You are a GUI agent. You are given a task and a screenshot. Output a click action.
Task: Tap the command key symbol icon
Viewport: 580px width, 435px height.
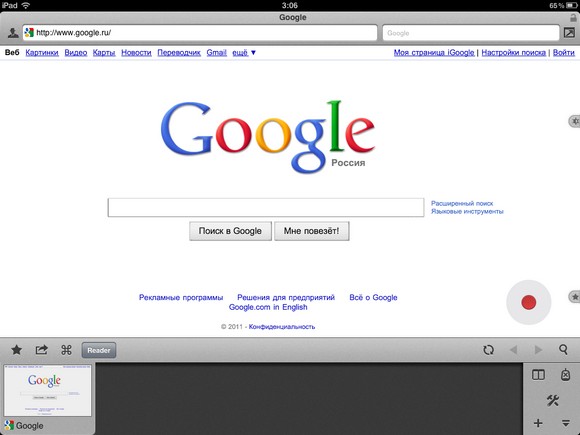point(66,350)
